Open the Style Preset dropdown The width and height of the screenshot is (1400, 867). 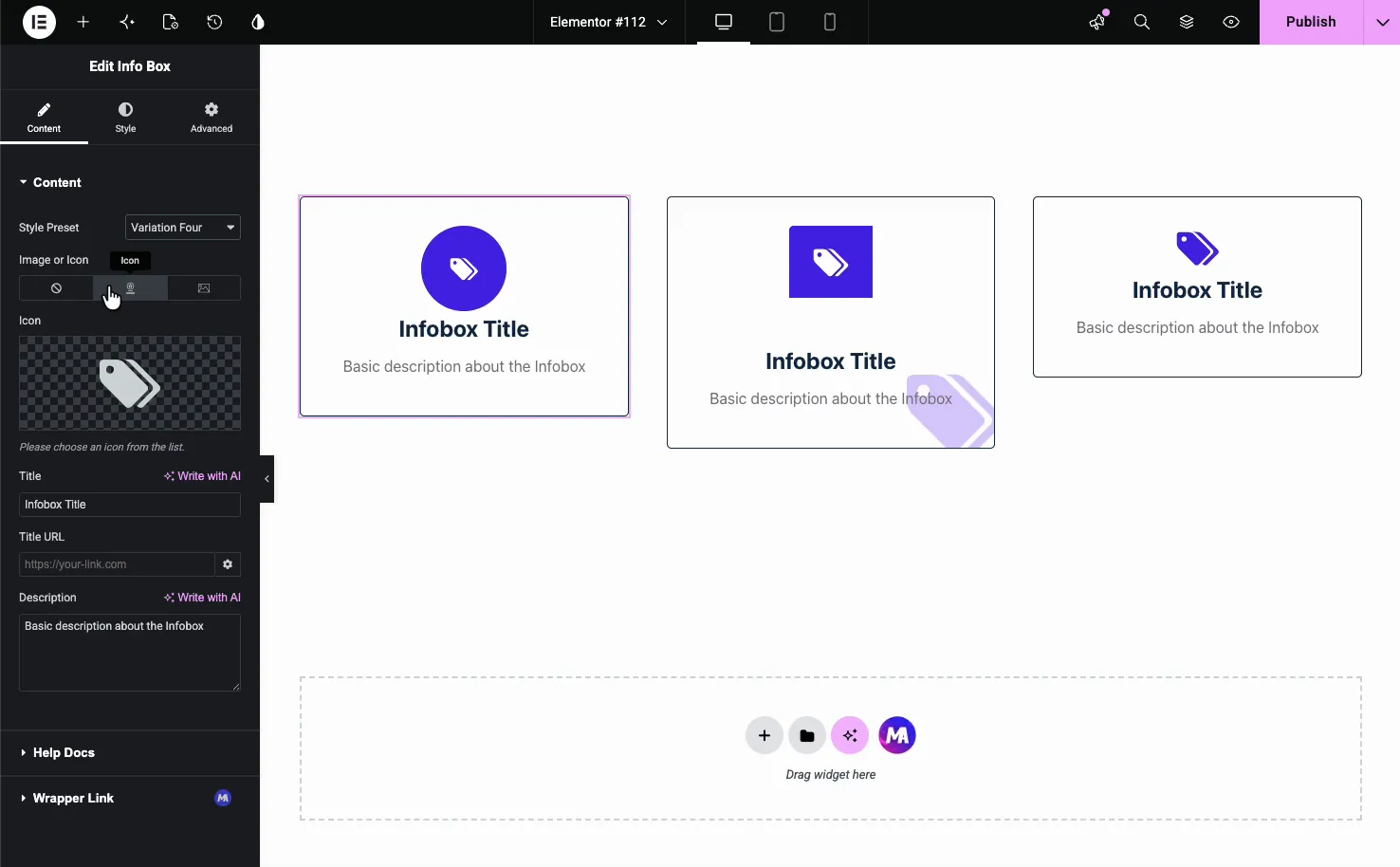point(183,228)
